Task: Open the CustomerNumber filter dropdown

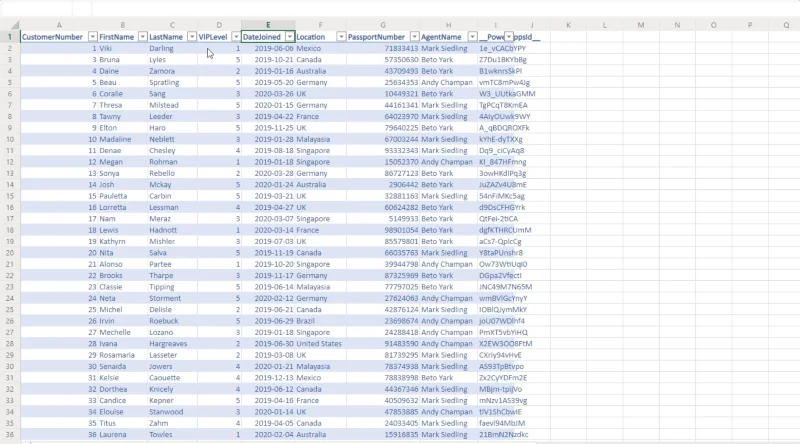Action: [92, 37]
